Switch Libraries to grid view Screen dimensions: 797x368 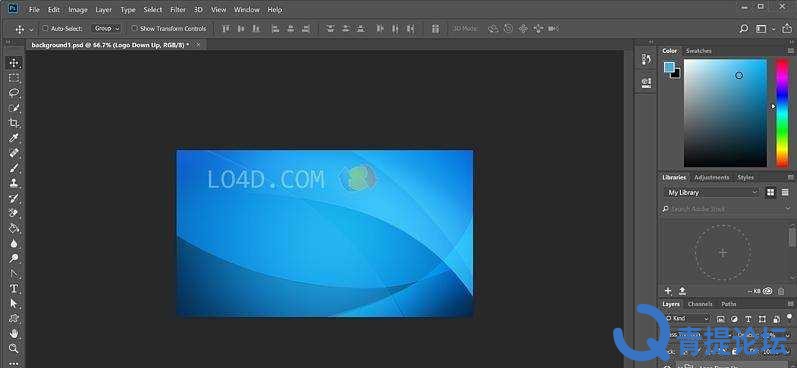tap(771, 192)
